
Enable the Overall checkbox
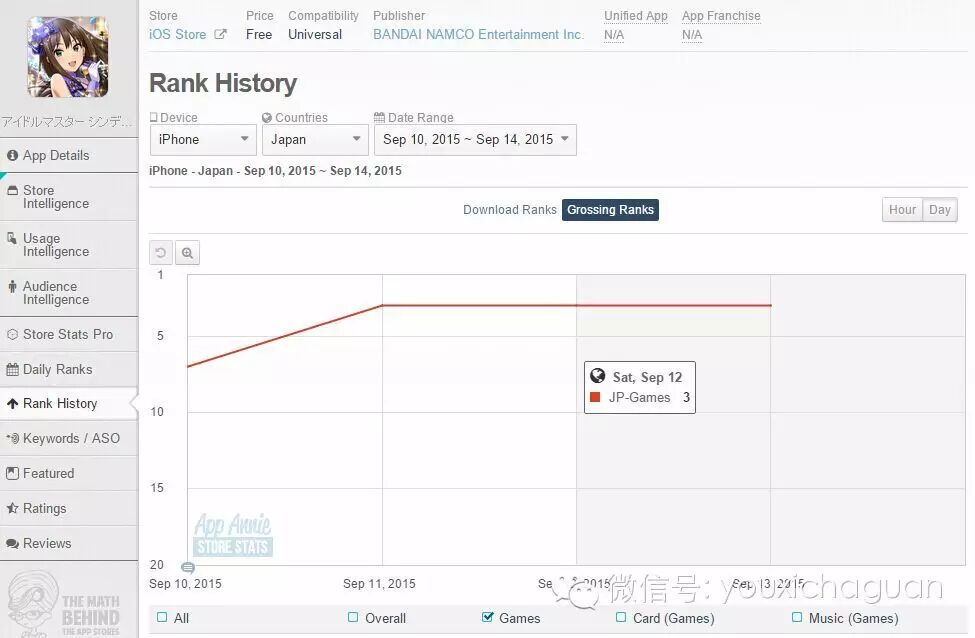pos(353,617)
